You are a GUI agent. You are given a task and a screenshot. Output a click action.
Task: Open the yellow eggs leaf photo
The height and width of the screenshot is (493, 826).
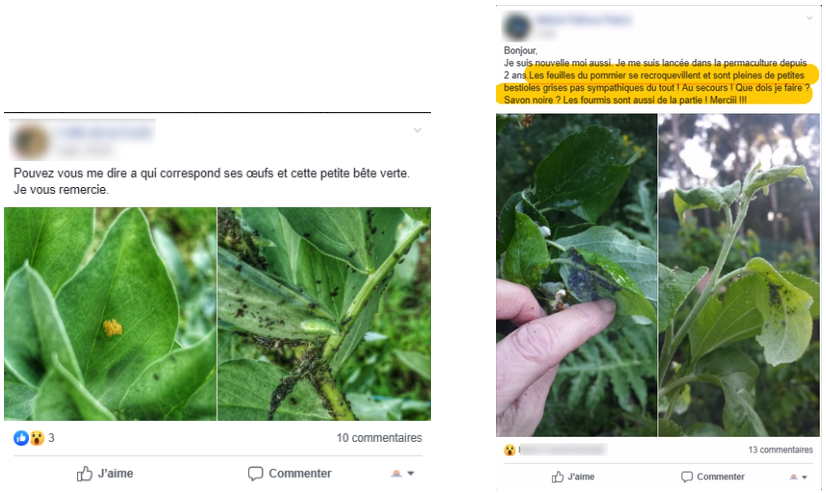(110, 314)
